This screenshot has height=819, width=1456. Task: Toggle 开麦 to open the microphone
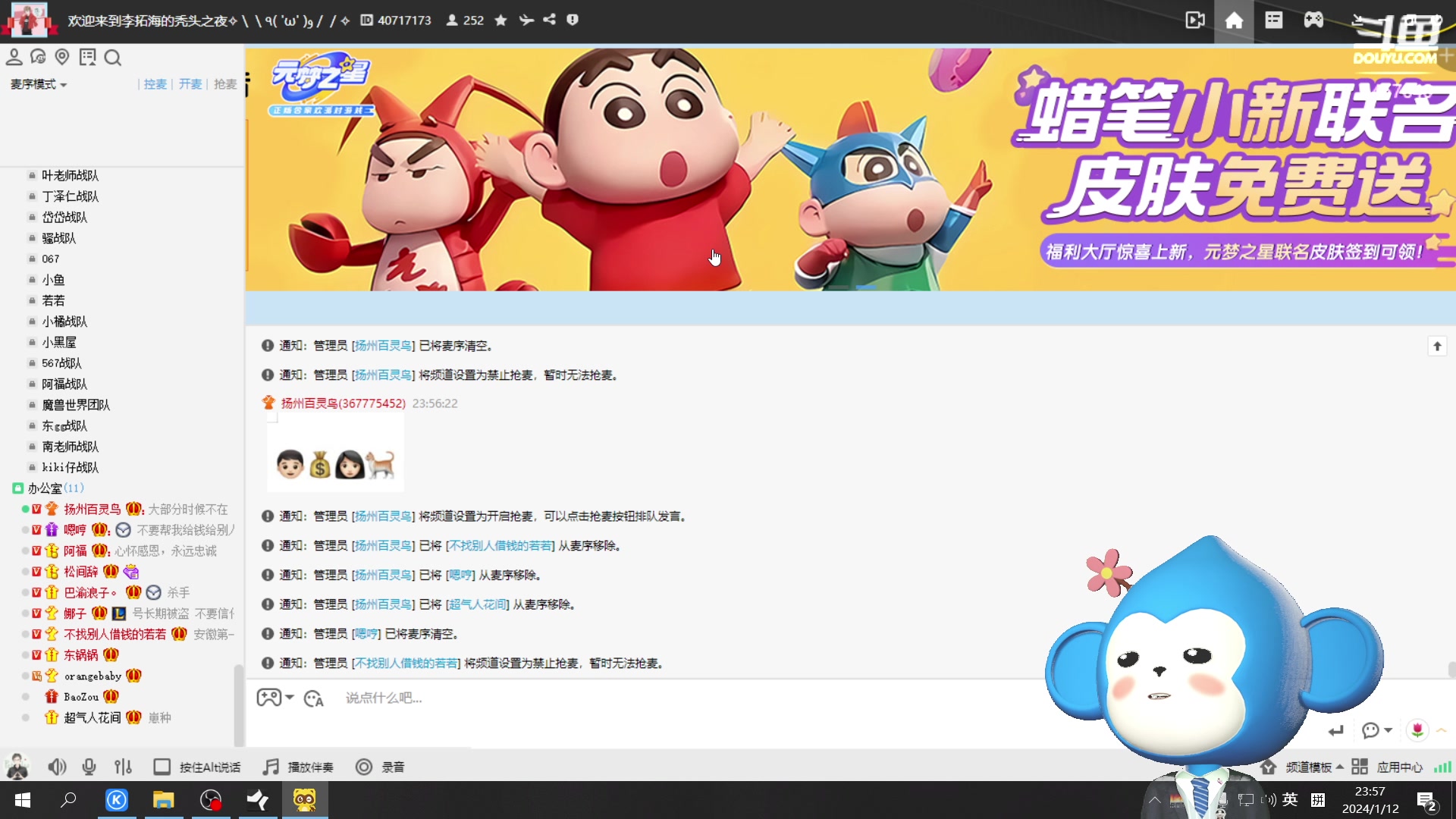pyautogui.click(x=190, y=84)
